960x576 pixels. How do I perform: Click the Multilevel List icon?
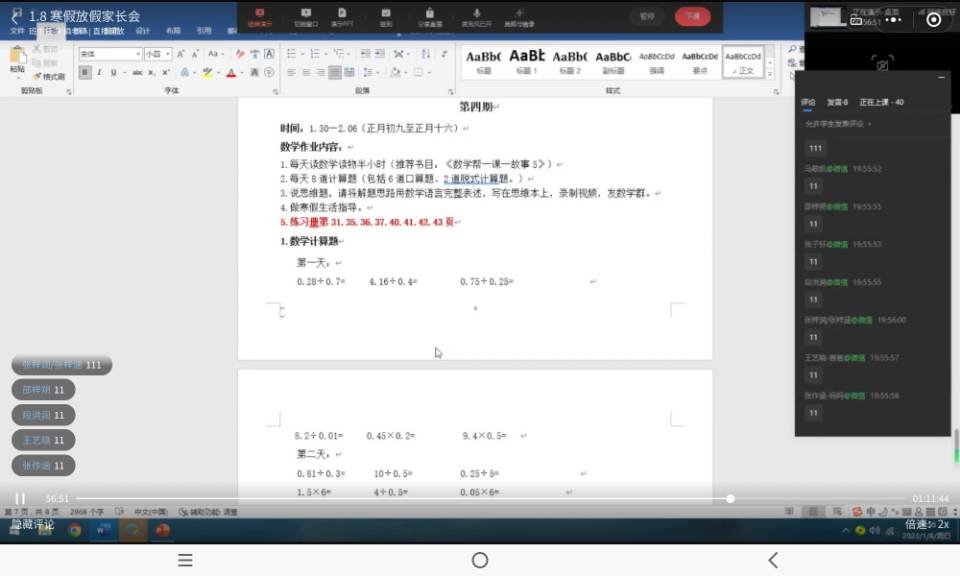(x=339, y=54)
